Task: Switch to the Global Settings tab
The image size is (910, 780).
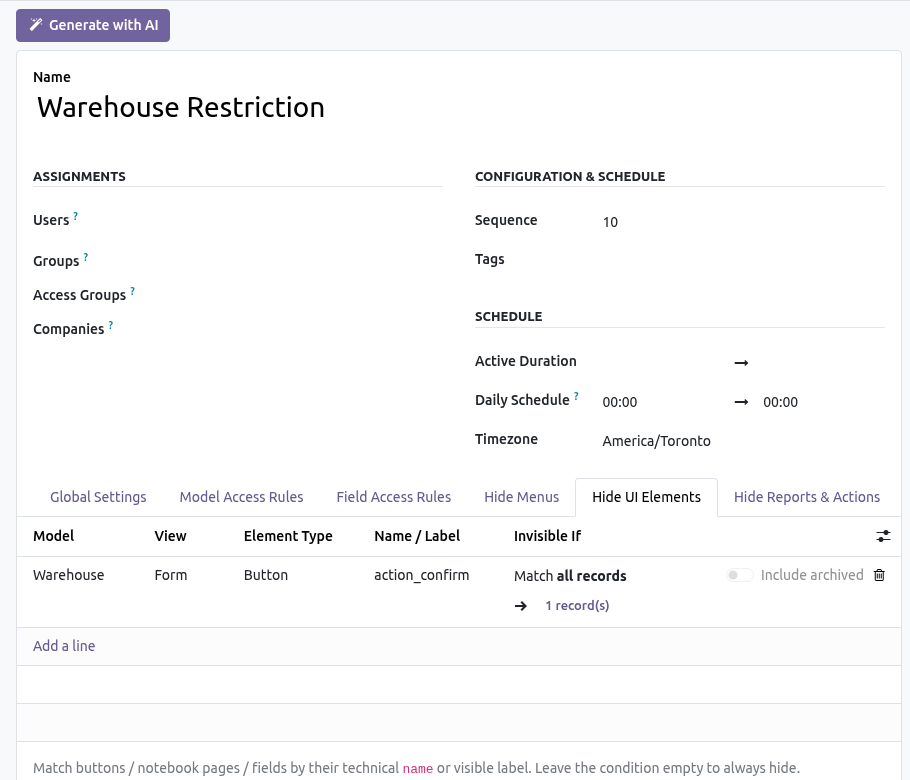Action: point(98,497)
